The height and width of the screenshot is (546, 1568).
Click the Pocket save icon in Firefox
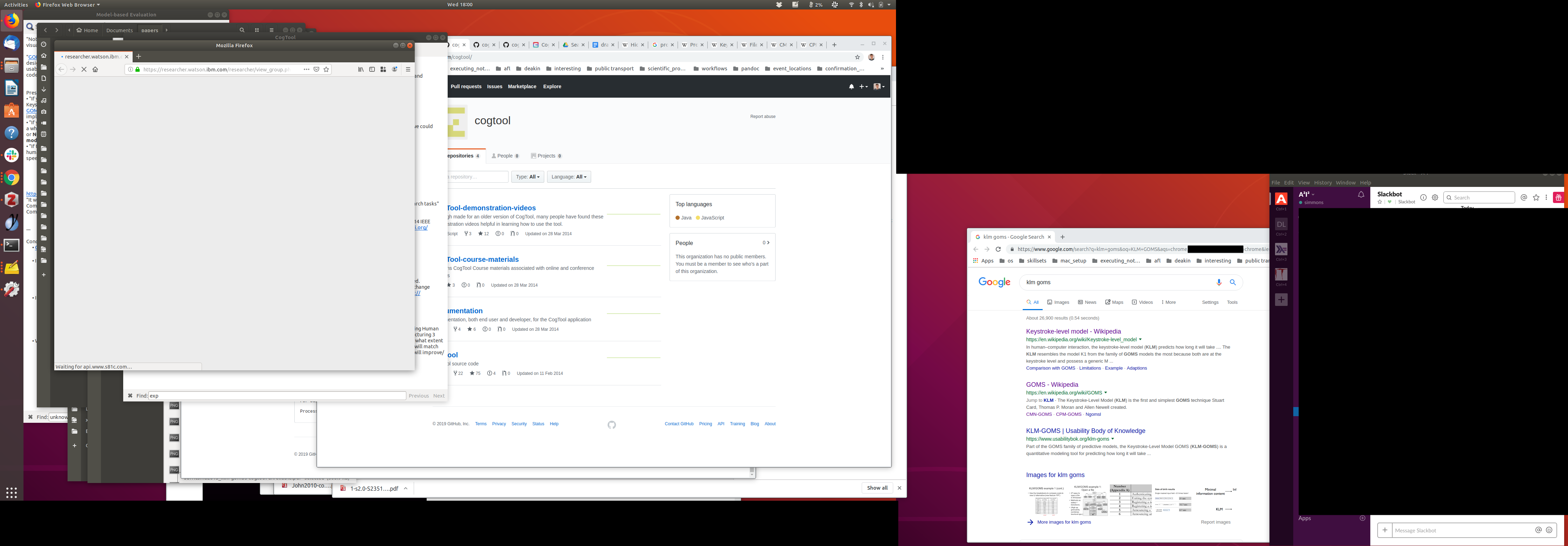pyautogui.click(x=316, y=69)
